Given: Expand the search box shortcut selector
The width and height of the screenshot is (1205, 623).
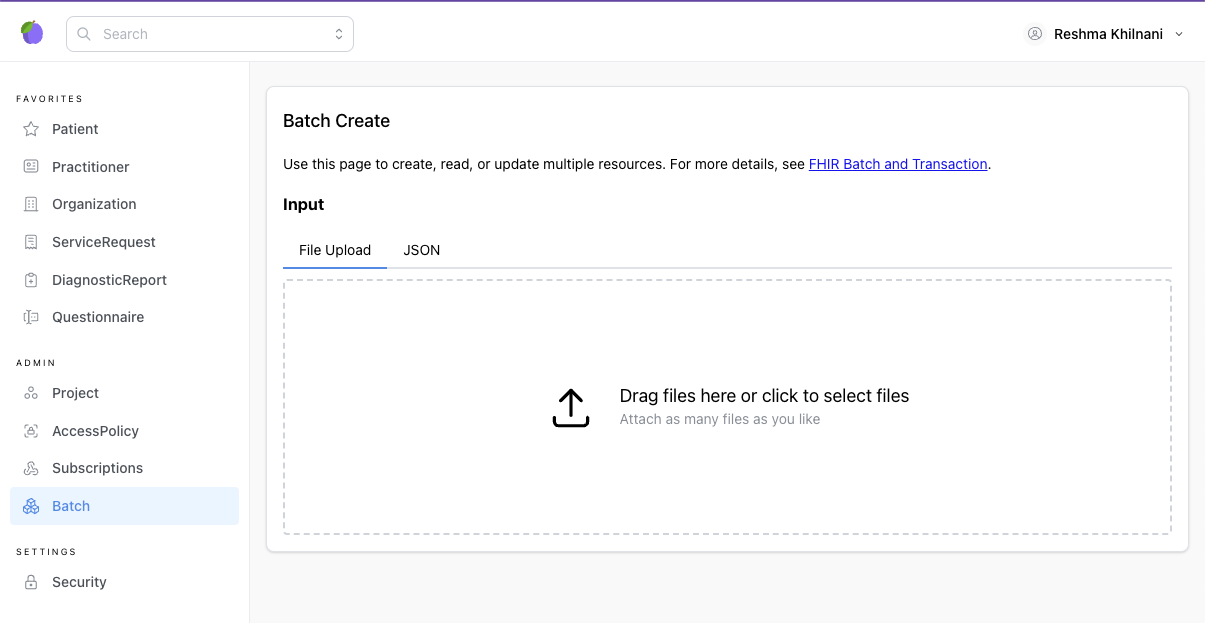Looking at the screenshot, I should click(x=338, y=33).
